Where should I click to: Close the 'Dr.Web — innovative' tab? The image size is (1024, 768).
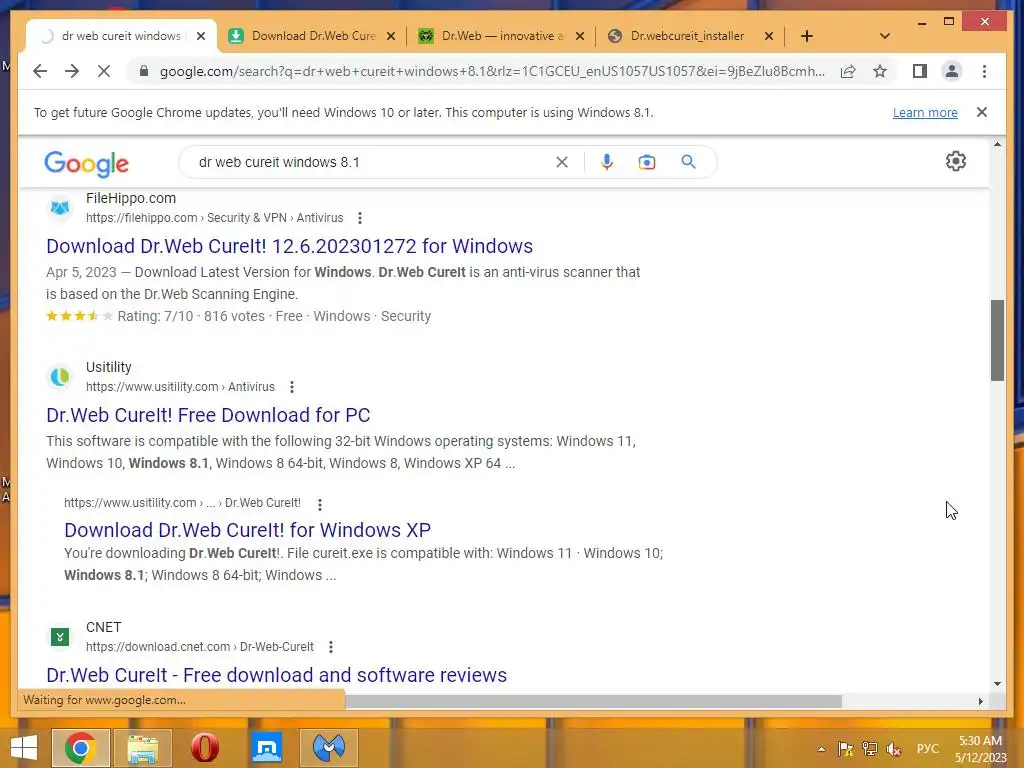(579, 36)
